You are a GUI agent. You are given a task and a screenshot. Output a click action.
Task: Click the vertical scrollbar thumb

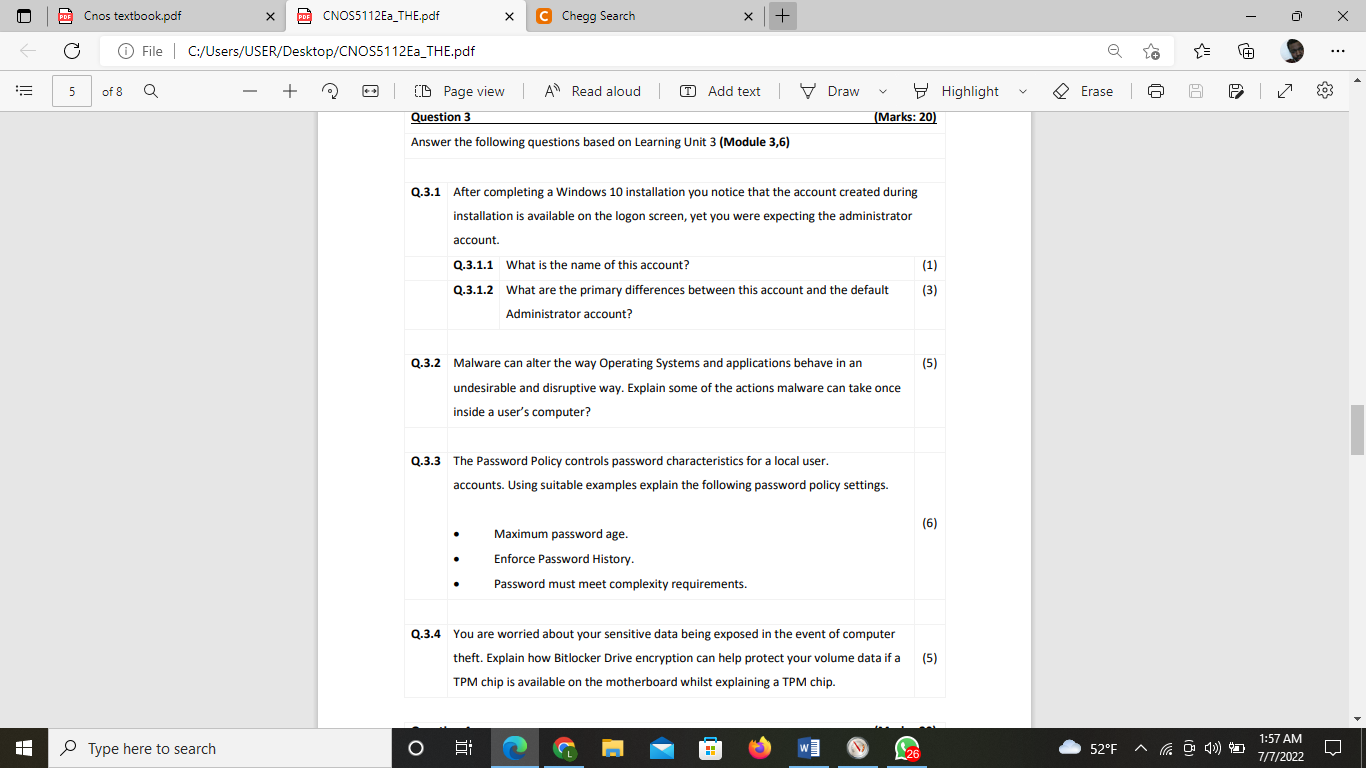click(1357, 430)
